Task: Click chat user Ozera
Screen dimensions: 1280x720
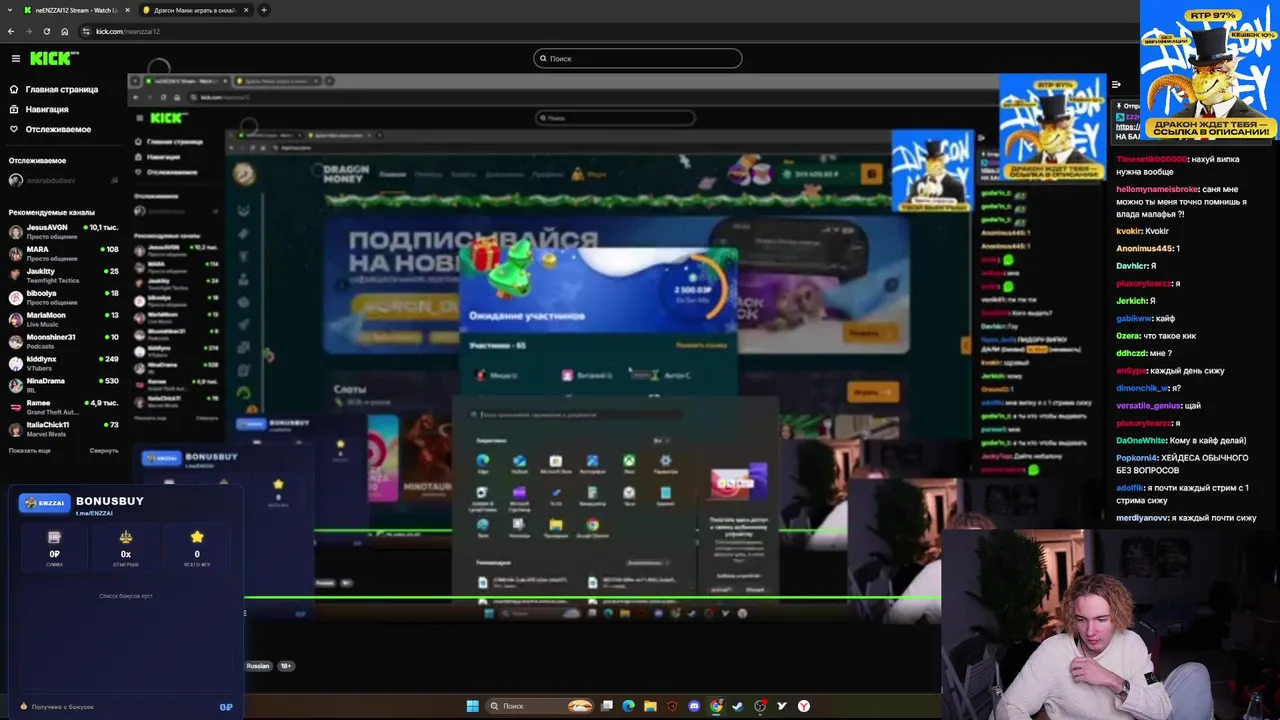Action: click(x=1129, y=336)
